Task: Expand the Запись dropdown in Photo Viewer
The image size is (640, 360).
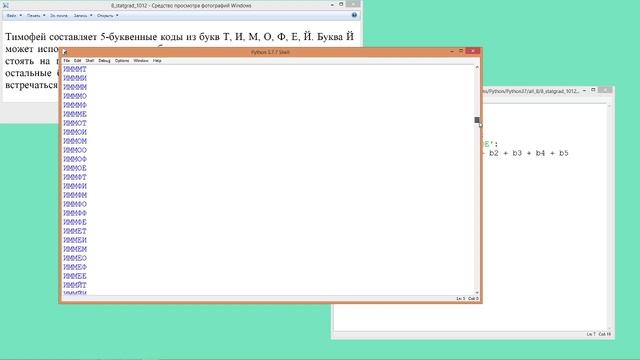Action: click(83, 16)
